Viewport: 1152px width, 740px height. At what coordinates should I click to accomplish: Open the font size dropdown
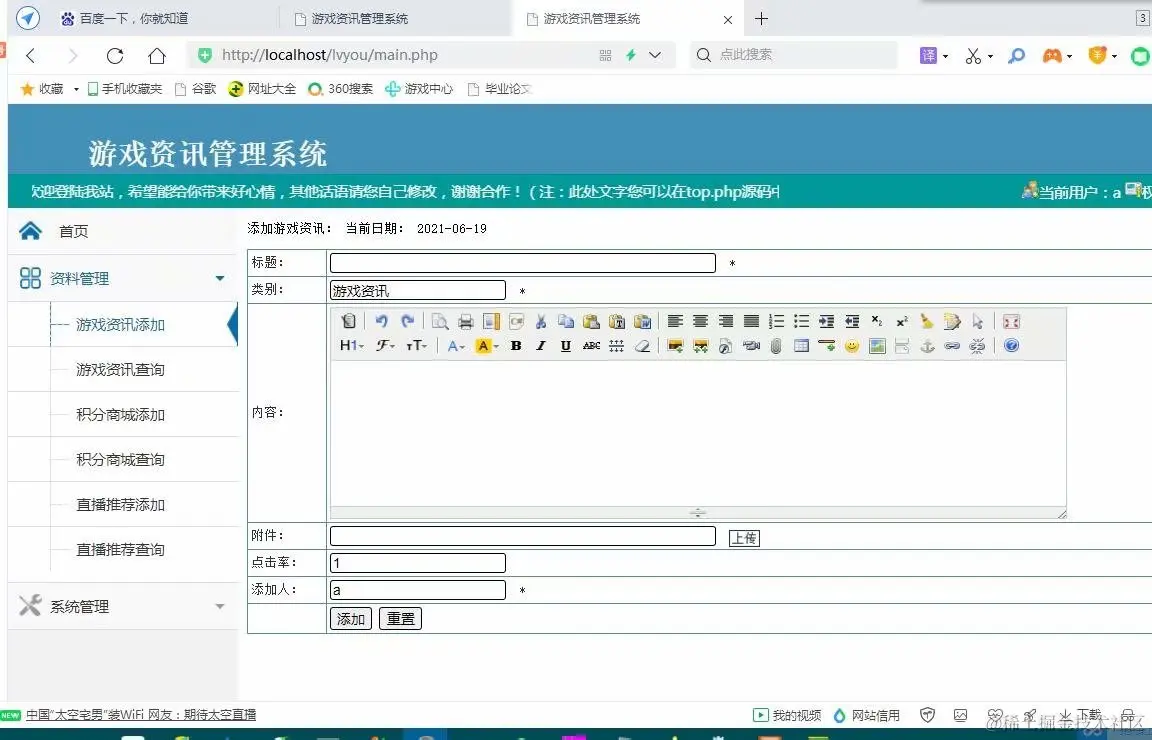coord(416,345)
